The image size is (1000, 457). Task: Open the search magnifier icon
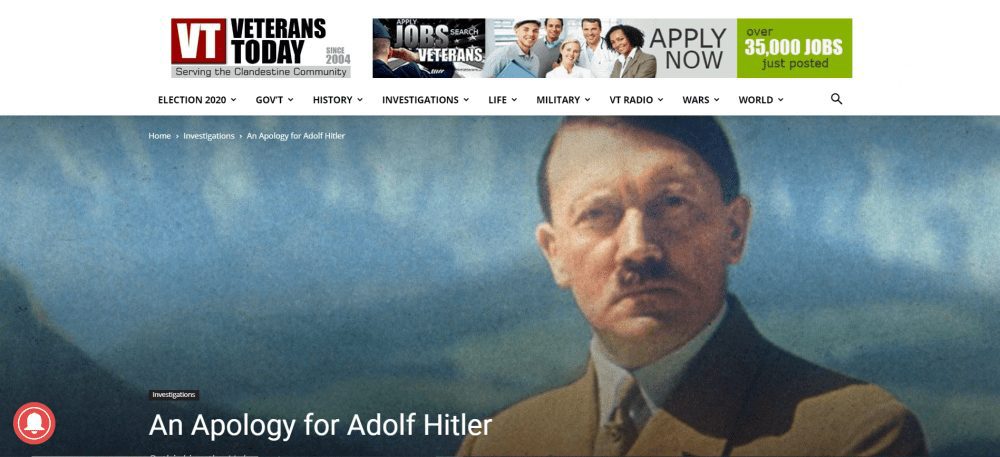click(836, 99)
